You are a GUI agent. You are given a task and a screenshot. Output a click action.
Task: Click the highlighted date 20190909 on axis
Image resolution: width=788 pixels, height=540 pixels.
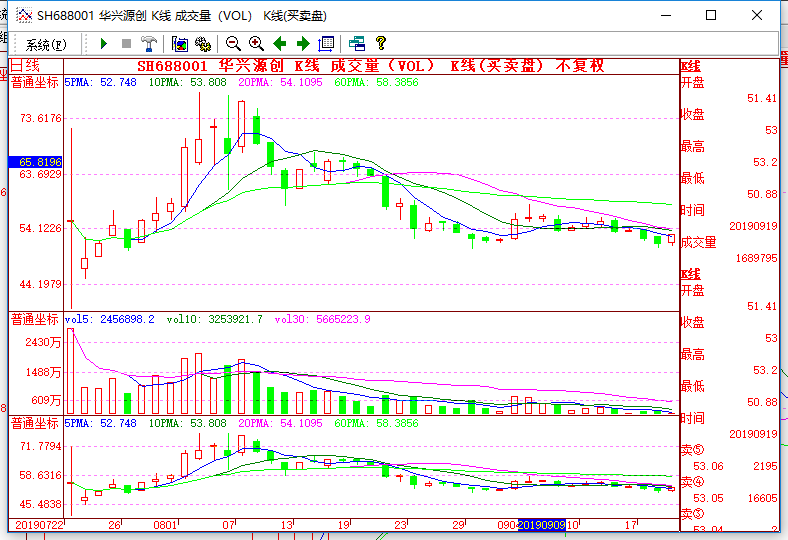point(542,525)
